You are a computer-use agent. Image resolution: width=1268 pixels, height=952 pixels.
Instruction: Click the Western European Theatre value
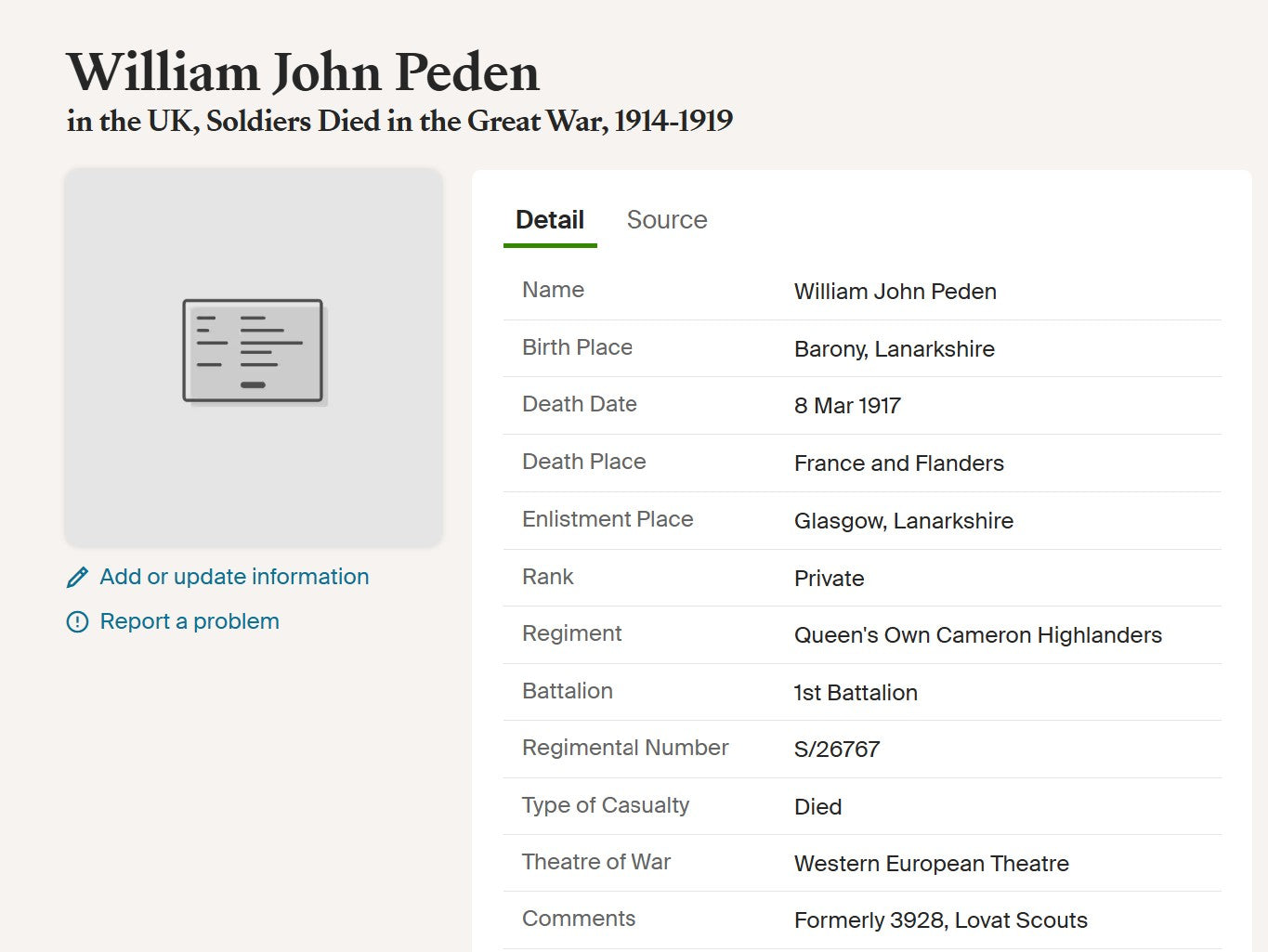(931, 864)
